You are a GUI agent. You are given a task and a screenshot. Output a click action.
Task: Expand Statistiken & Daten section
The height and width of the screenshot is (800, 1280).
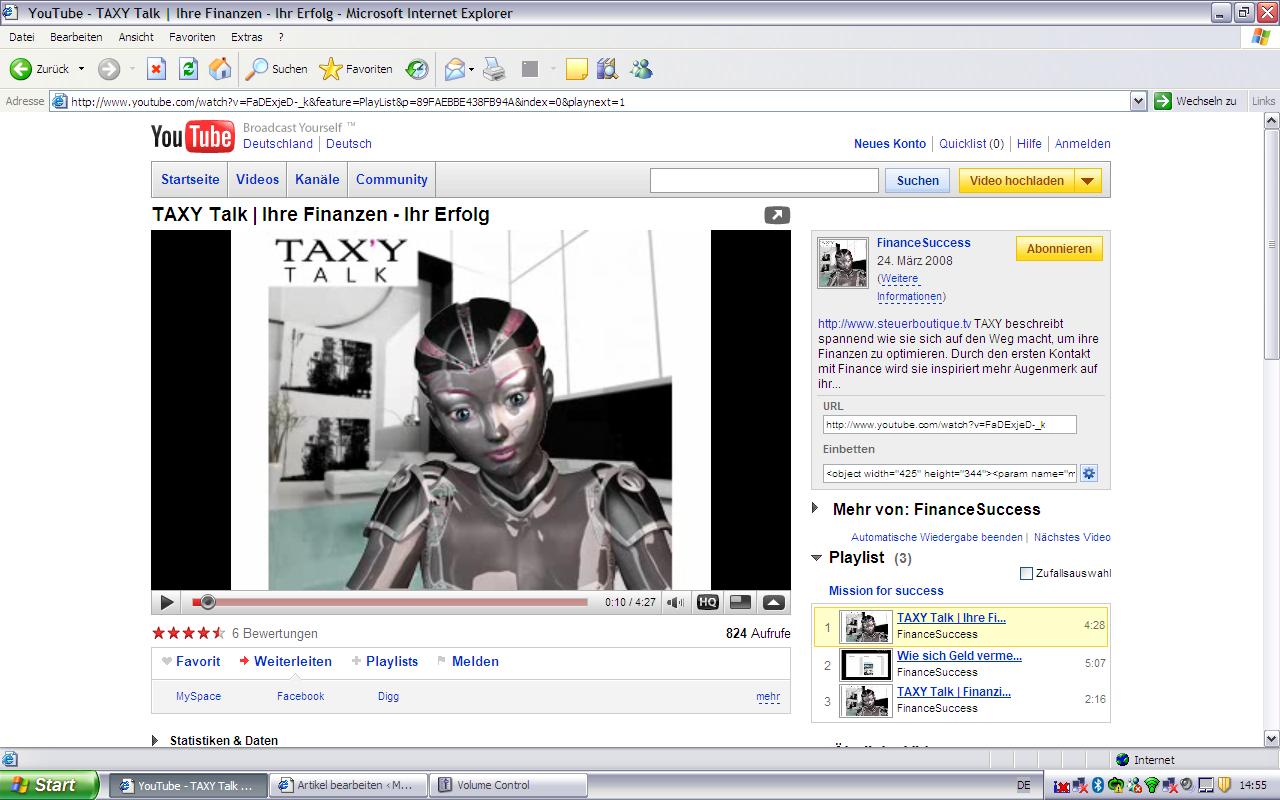coord(155,741)
